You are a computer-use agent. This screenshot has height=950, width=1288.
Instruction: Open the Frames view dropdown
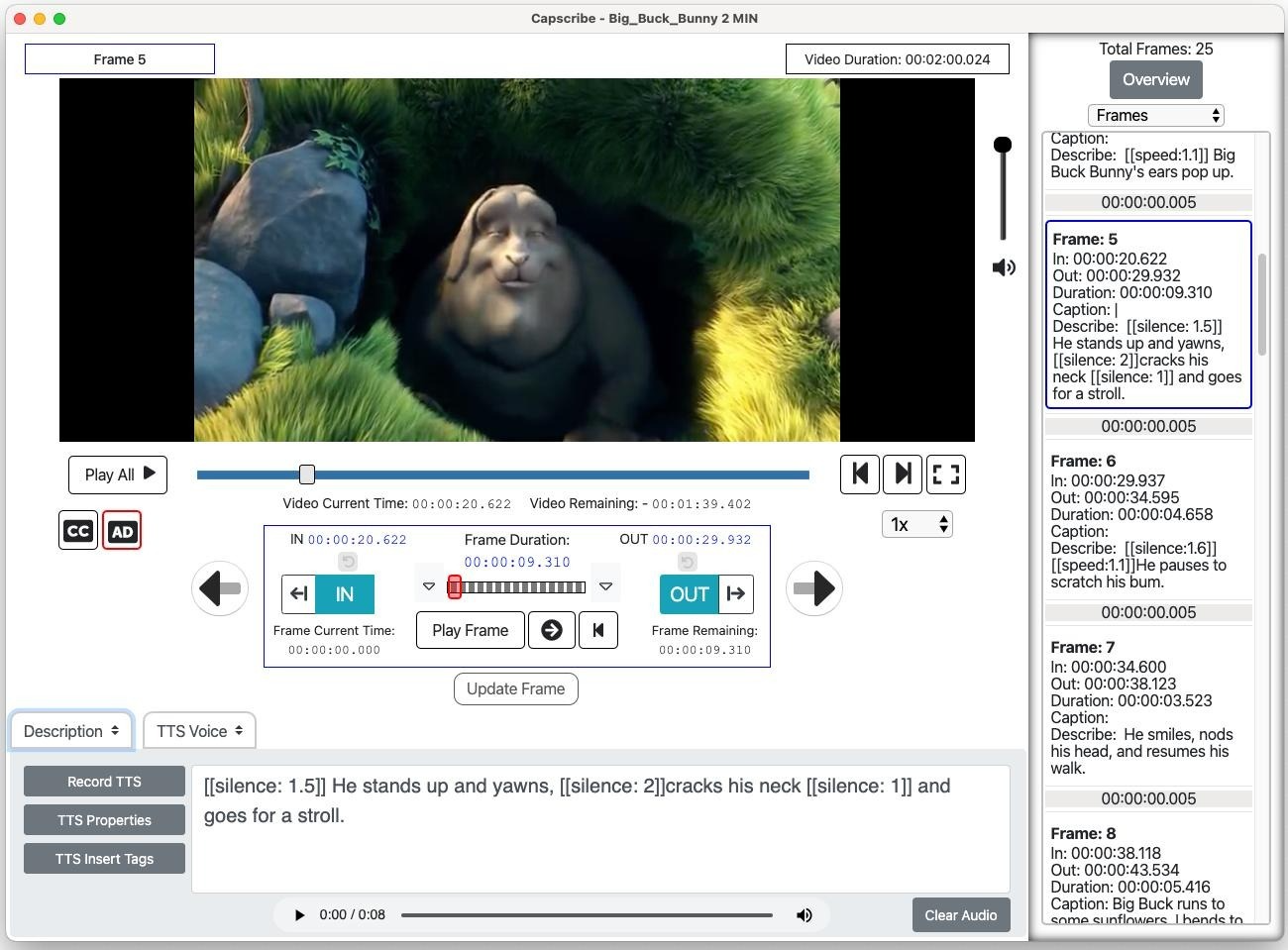pos(1156,115)
